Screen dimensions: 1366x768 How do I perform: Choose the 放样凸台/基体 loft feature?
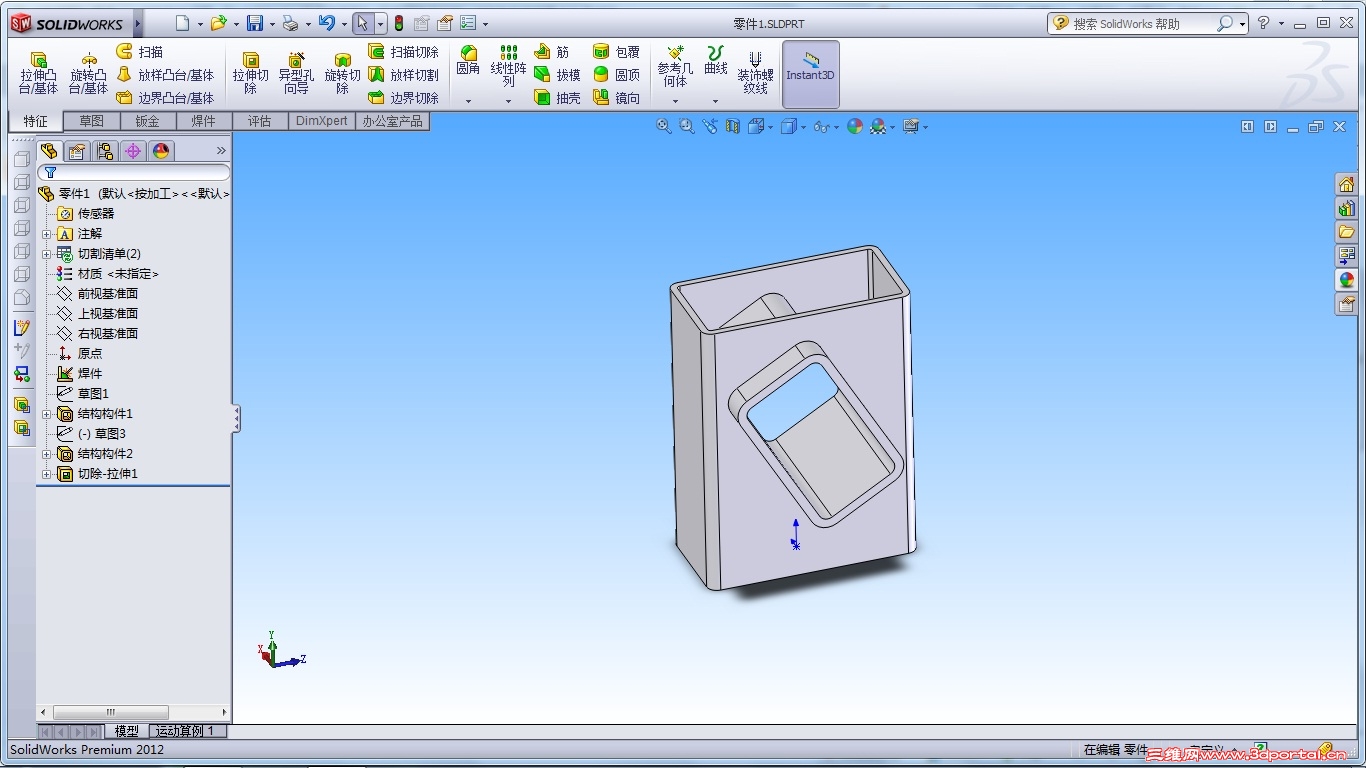[165, 75]
